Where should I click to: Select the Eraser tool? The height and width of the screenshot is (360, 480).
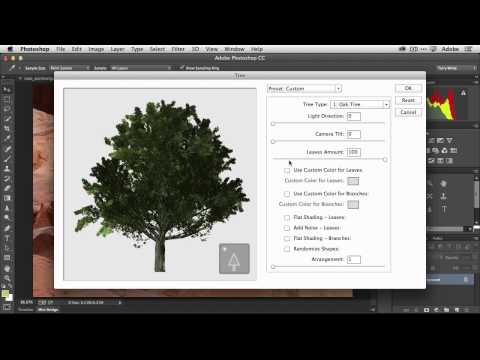7,188
